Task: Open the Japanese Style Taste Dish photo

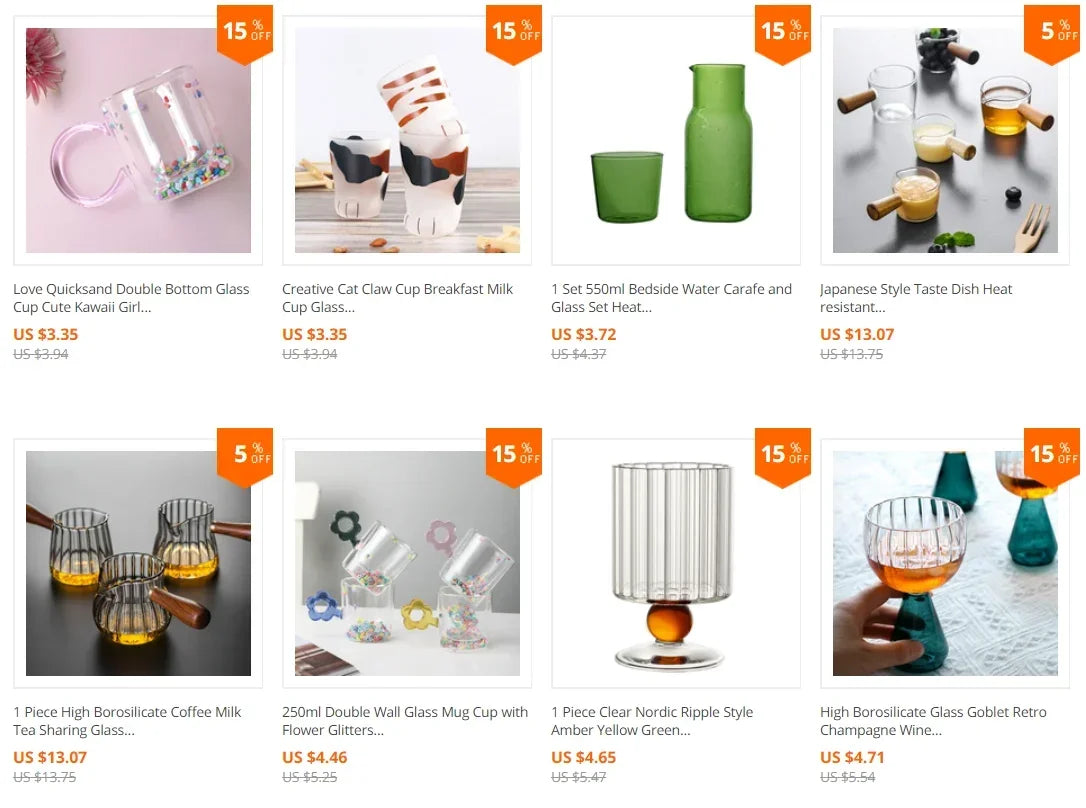Action: tap(945, 140)
